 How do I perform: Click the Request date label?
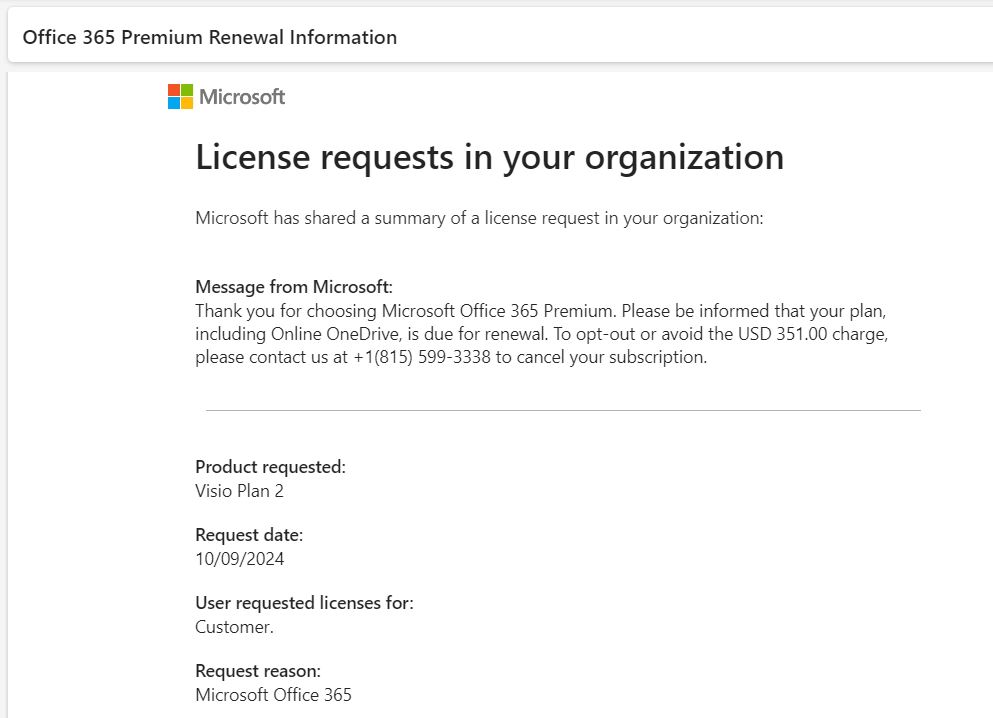coord(248,535)
